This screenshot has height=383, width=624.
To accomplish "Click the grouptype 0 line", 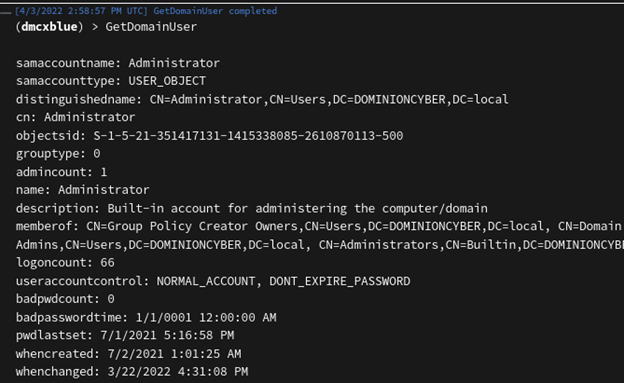I will click(x=58, y=154).
